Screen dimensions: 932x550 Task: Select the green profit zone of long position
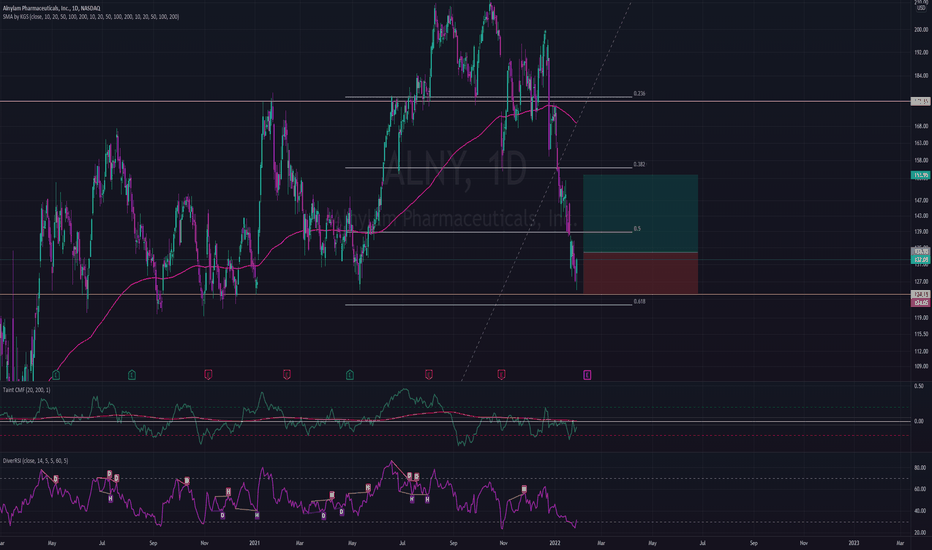click(x=640, y=213)
